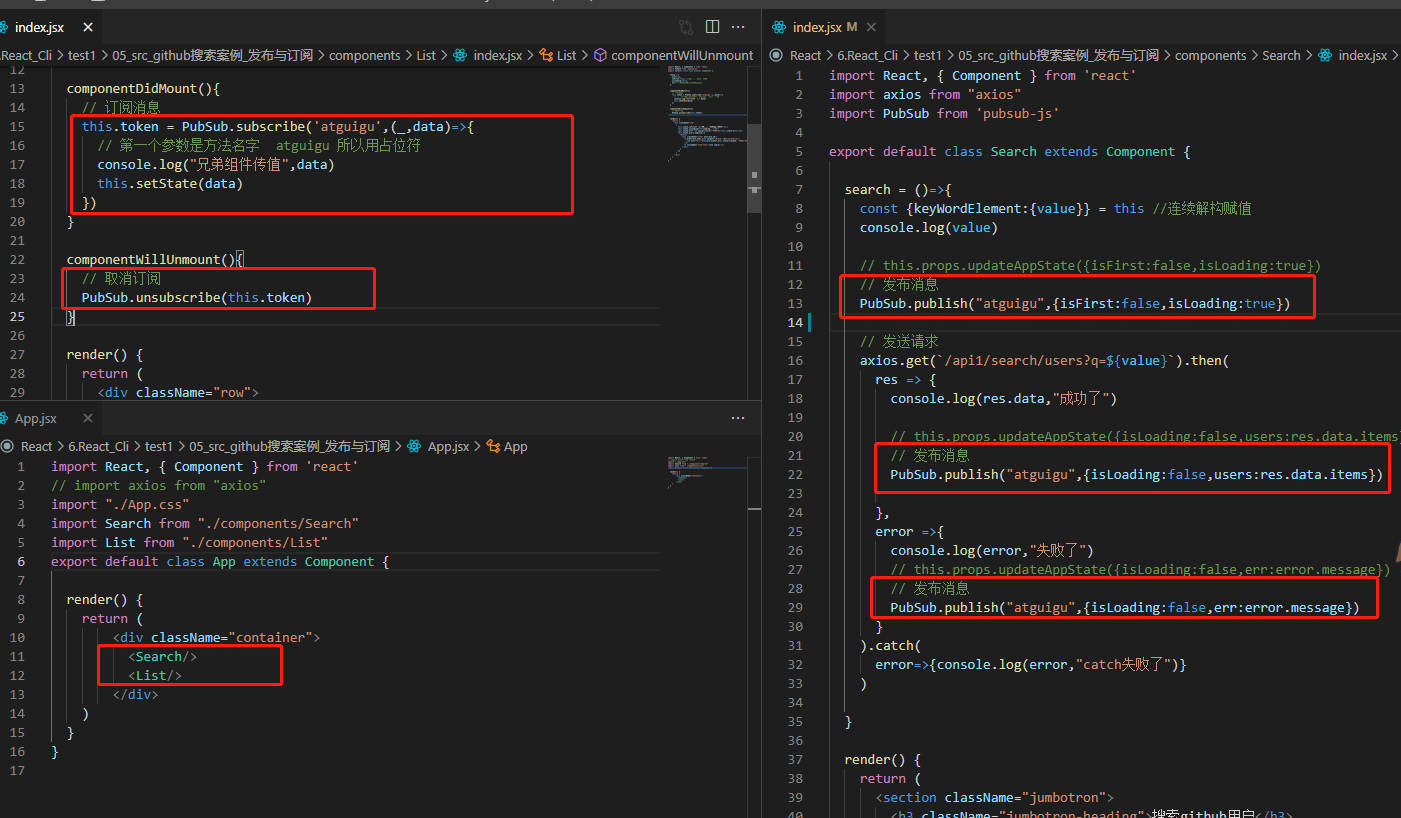The image size is (1401, 818).
Task: Click root circle icon in App.jsx breadcrumb
Action: [8, 446]
